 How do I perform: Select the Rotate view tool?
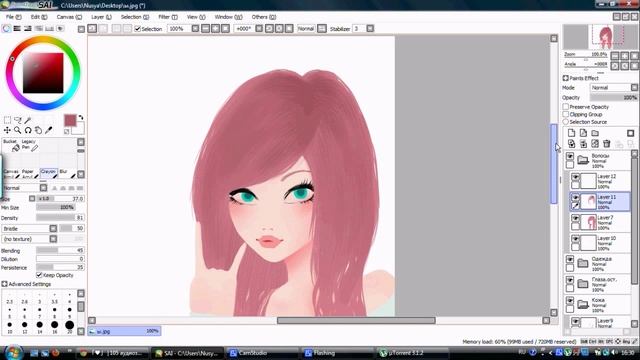pos(28,130)
